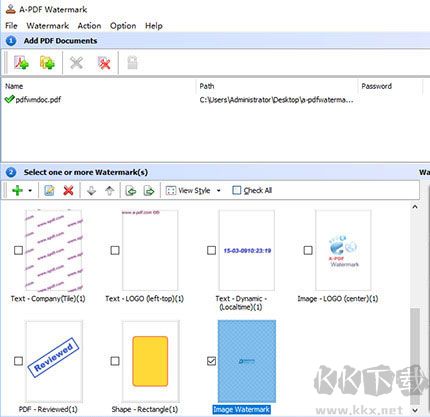Click the step 2 Select Watermark badge
430x417 pixels.
pos(11,172)
